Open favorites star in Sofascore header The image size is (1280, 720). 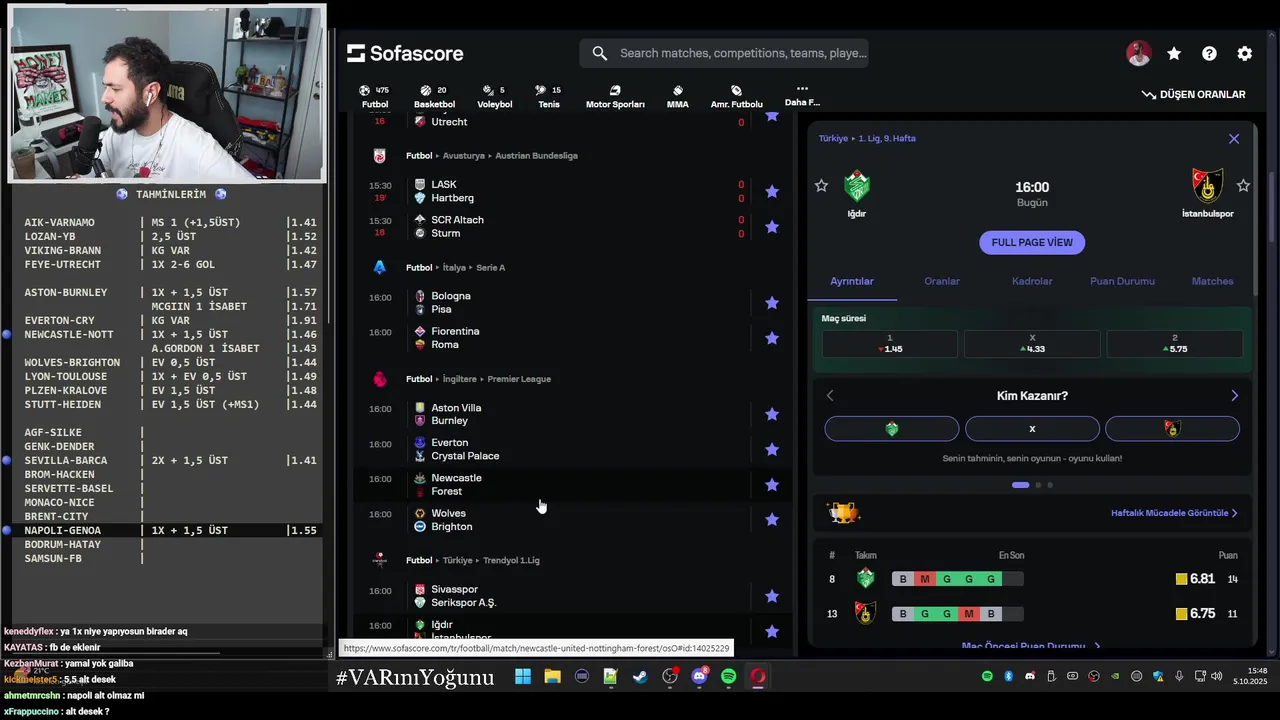click(1174, 54)
